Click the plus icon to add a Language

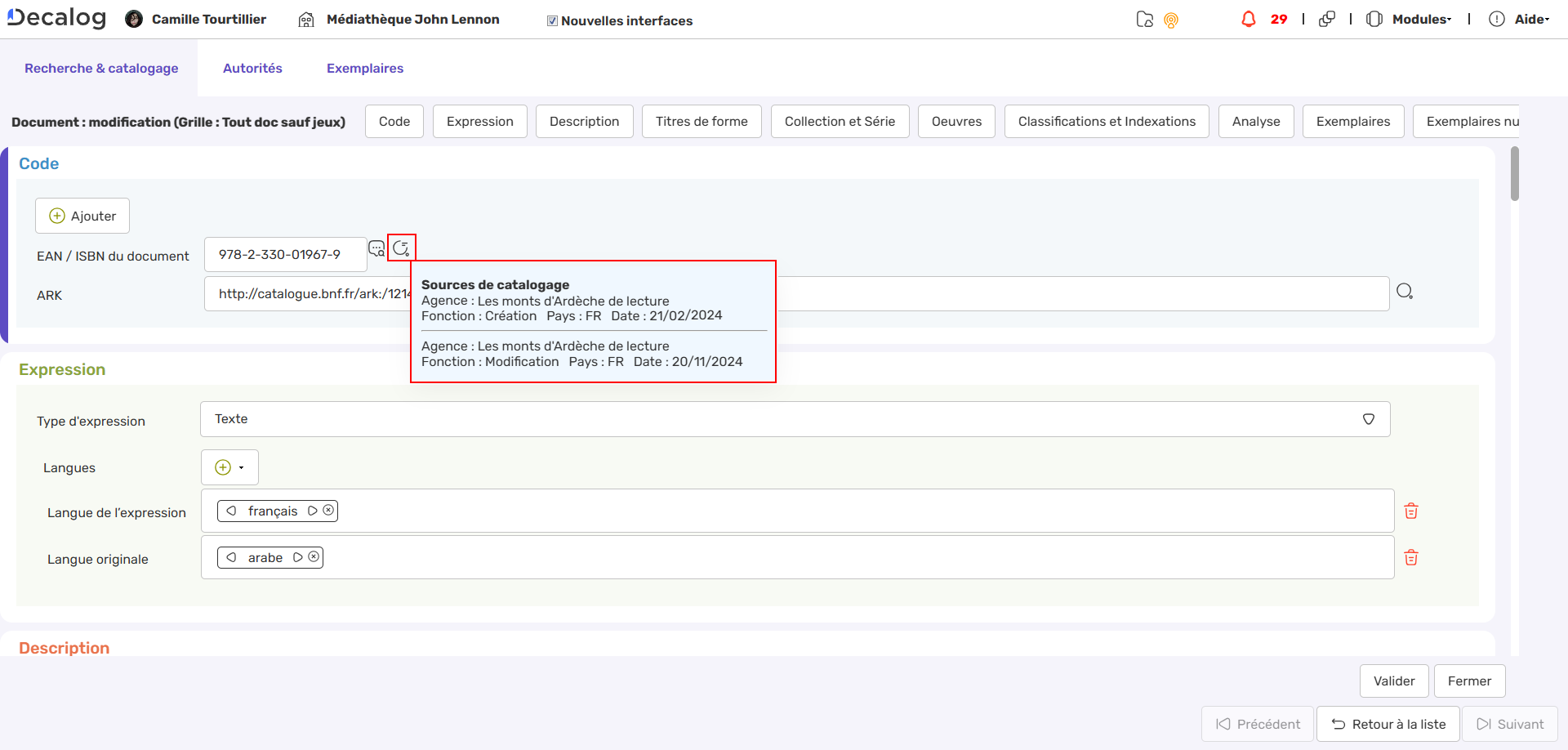click(222, 467)
